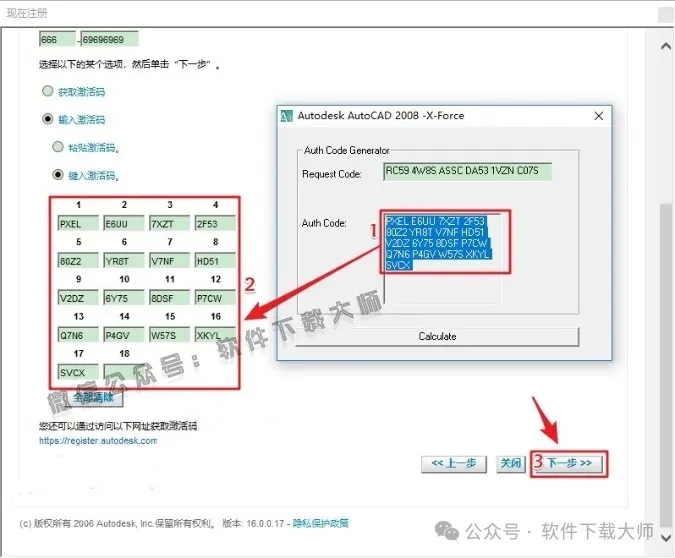Choose the 粘贴激活码 radio button

58,147
